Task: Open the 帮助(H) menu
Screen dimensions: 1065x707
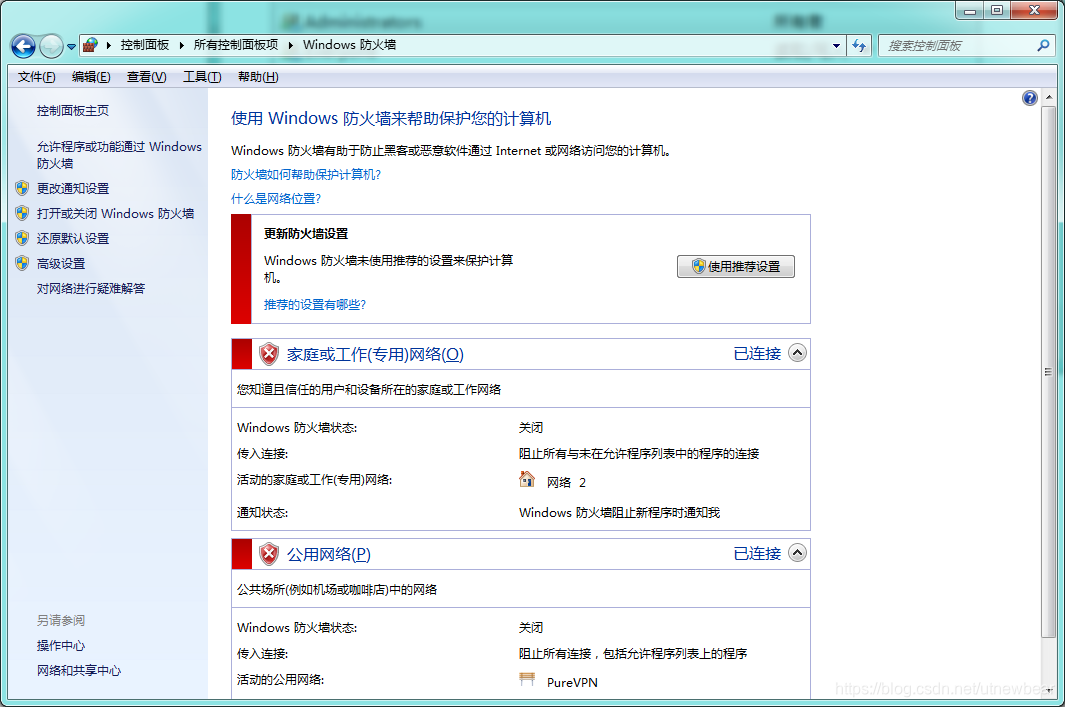Action: click(x=258, y=77)
